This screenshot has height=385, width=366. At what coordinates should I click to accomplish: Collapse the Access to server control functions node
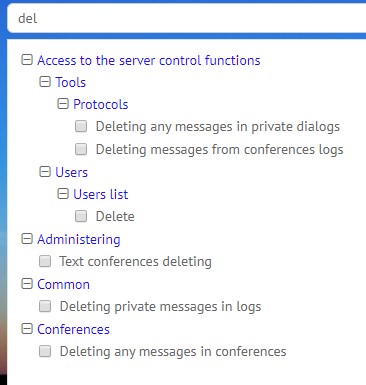coord(27,60)
